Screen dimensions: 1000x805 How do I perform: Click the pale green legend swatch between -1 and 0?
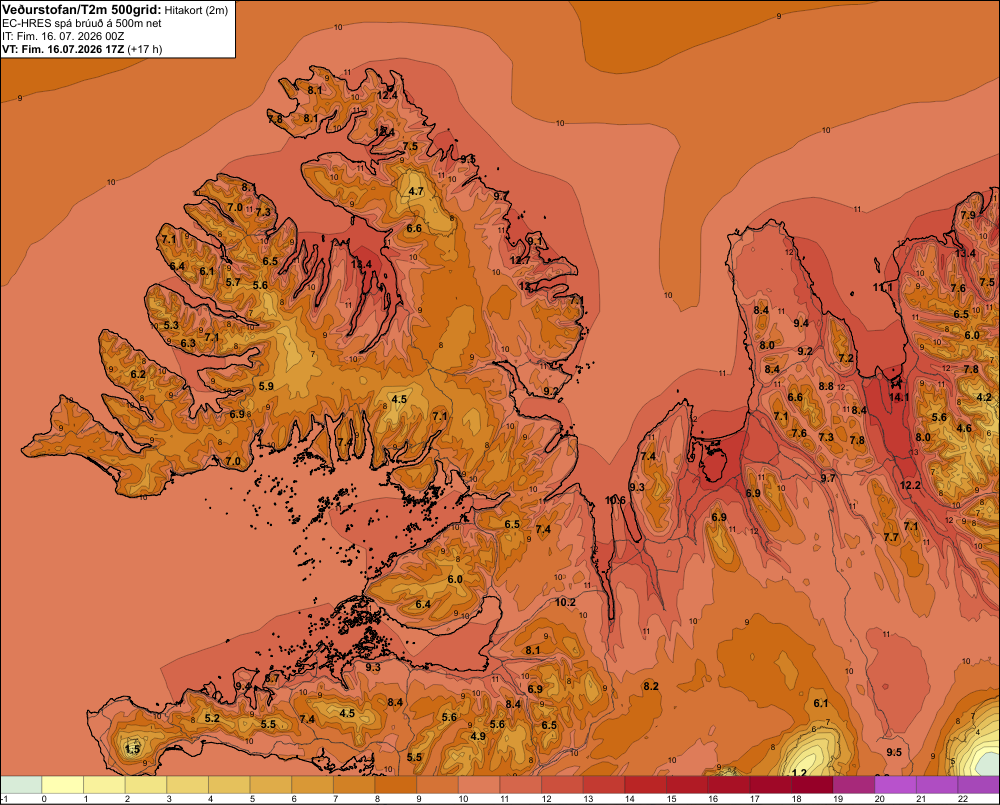(21, 785)
